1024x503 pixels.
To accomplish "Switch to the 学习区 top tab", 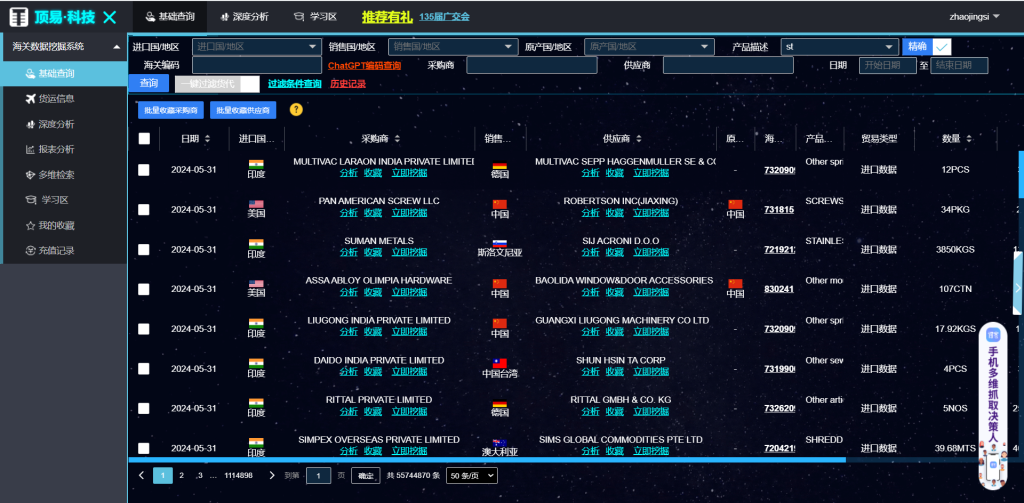I will (315, 17).
